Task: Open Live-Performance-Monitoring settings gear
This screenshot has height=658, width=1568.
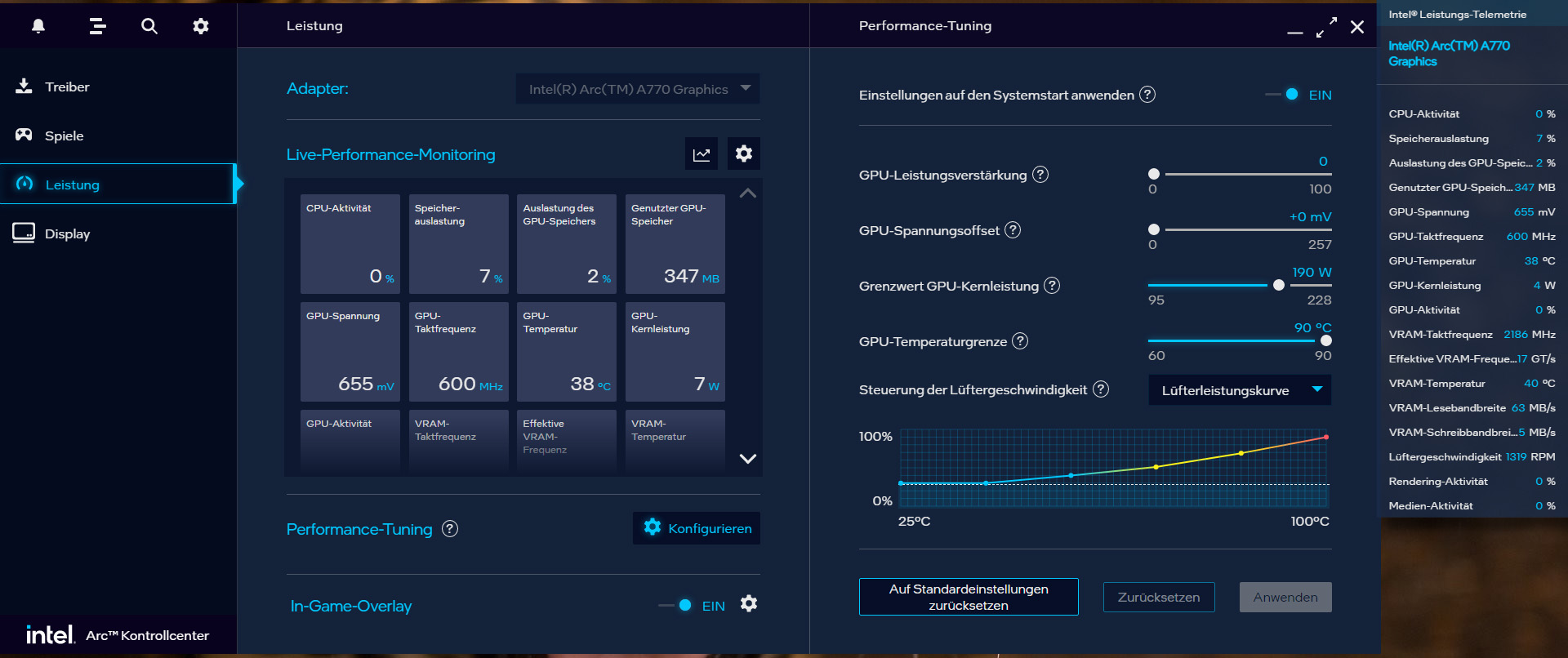Action: [744, 153]
